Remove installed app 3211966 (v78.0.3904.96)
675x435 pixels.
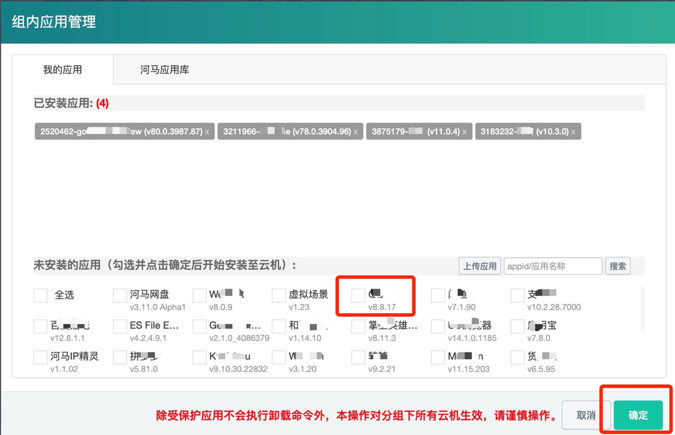pyautogui.click(x=356, y=132)
